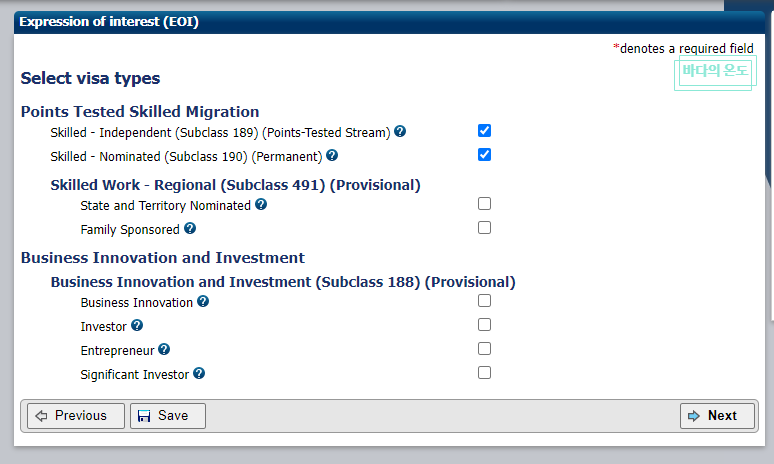Check the Business Innovation checkbox
Viewport: 774px width, 464px height.
[x=485, y=301]
